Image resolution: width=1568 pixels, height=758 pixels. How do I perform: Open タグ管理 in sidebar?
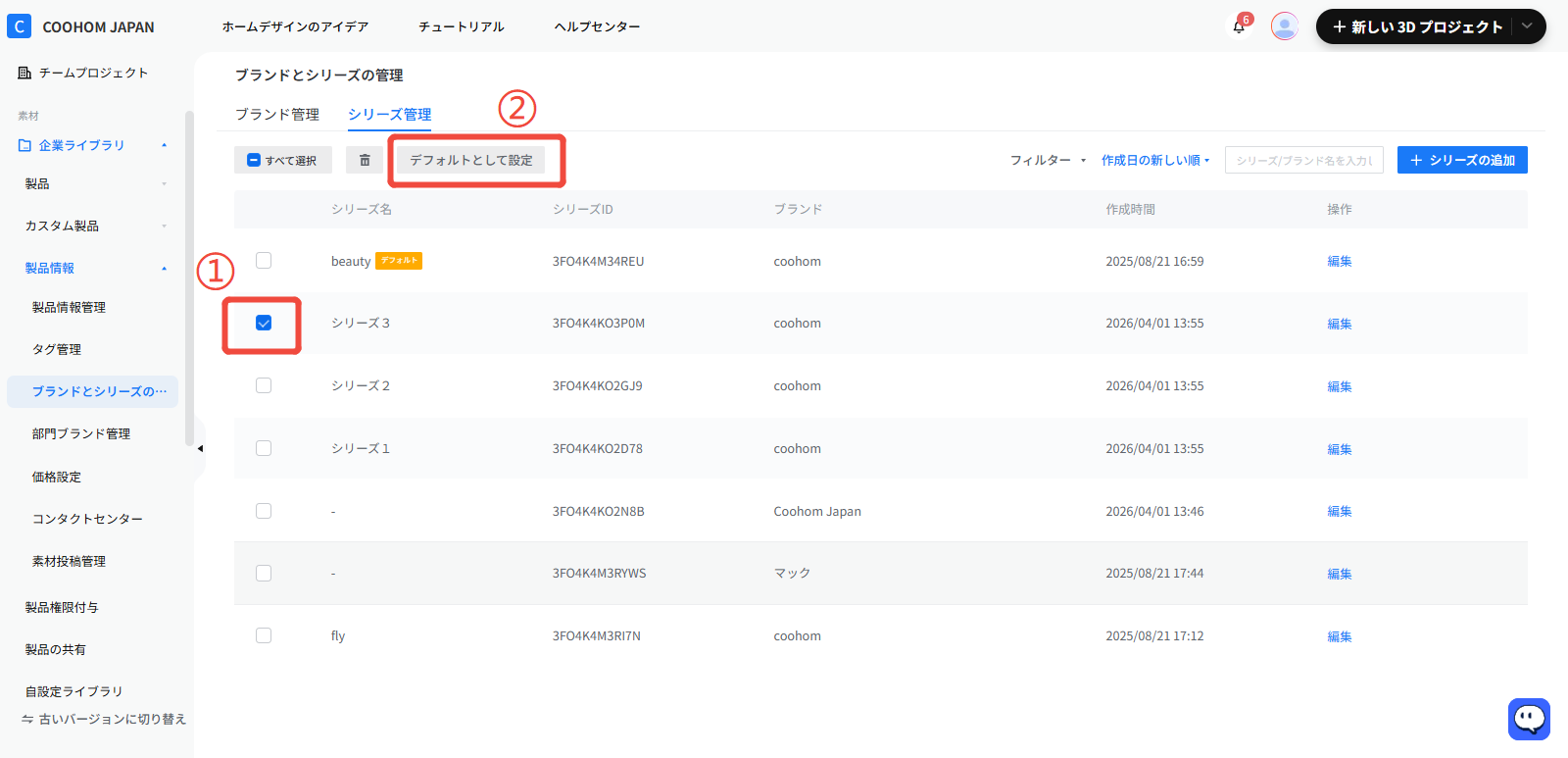tap(57, 349)
